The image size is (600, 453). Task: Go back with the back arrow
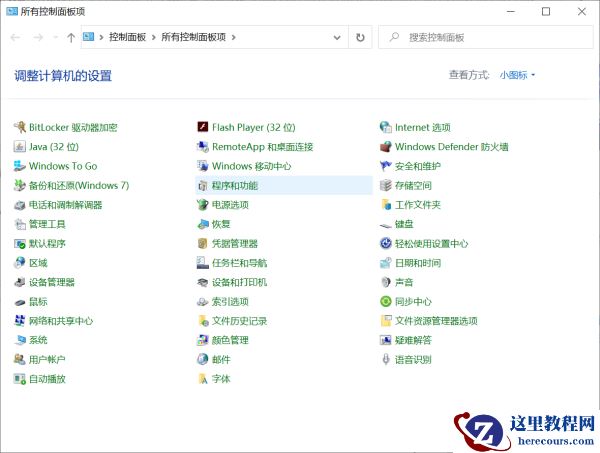click(16, 37)
